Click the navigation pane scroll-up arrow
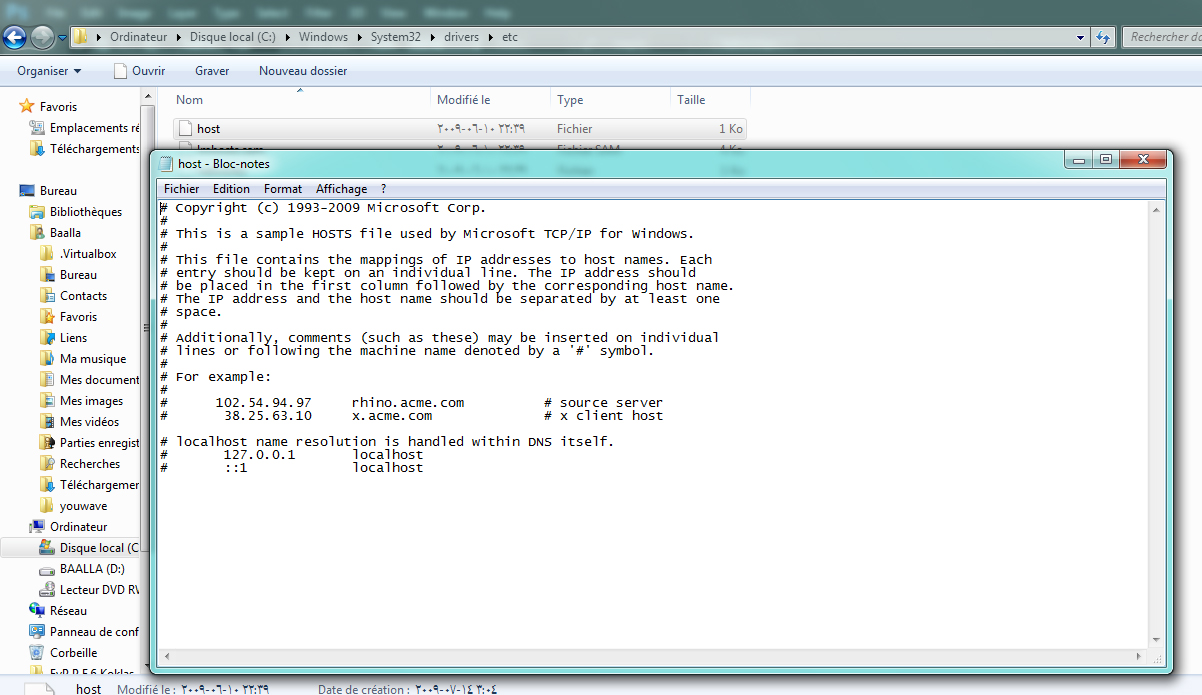This screenshot has height=695, width=1202. pos(148,96)
